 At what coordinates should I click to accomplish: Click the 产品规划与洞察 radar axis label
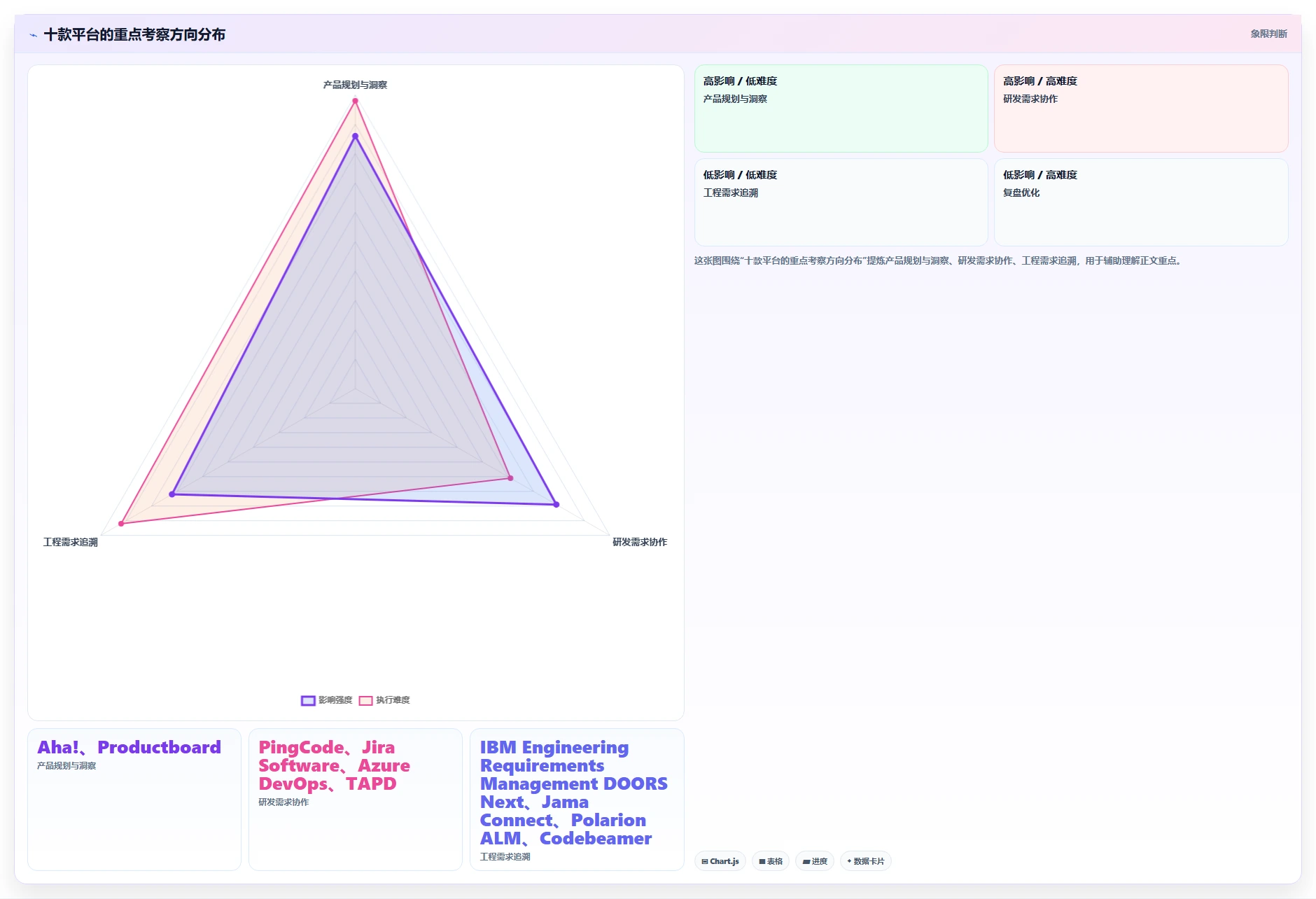[355, 85]
